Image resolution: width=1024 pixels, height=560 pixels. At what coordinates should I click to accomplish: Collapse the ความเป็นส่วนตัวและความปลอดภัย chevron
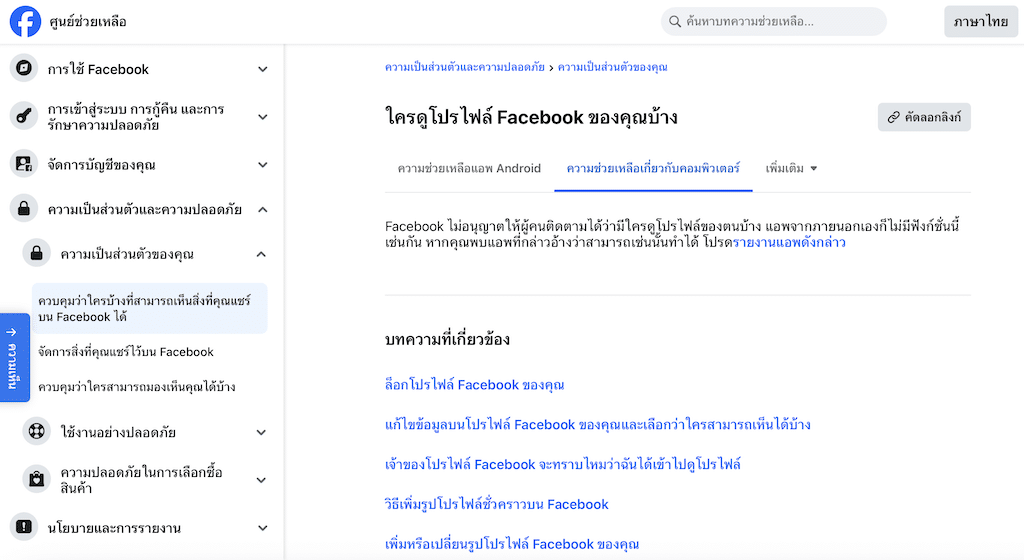pos(263,210)
